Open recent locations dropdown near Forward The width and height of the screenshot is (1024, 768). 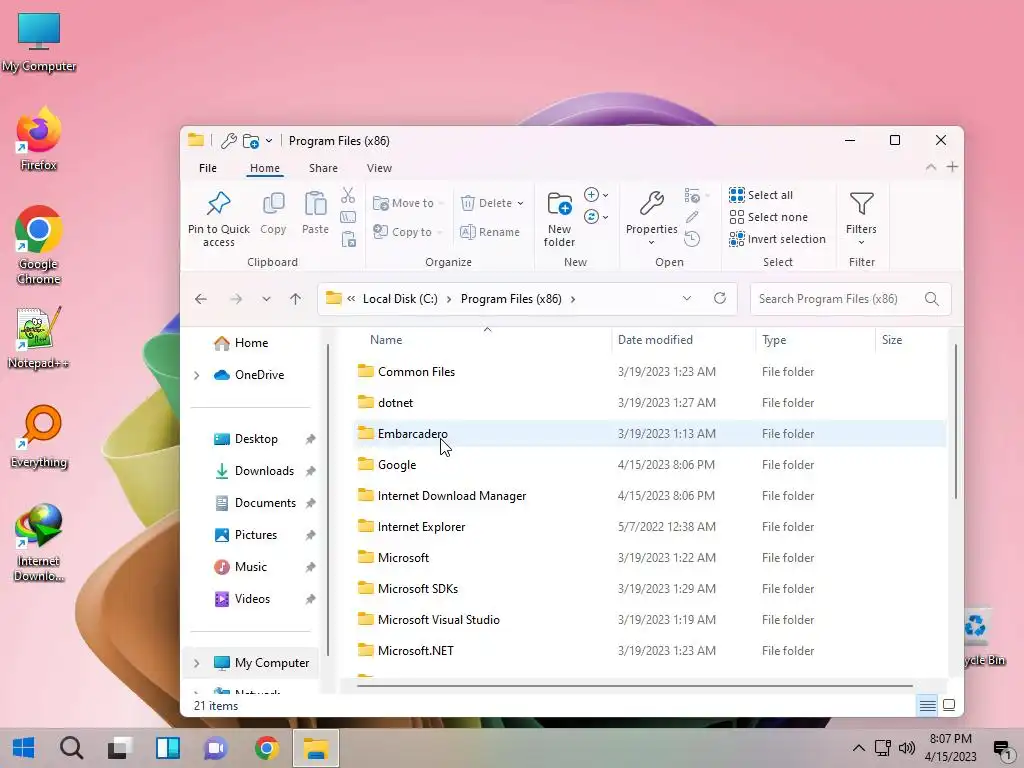click(x=266, y=299)
